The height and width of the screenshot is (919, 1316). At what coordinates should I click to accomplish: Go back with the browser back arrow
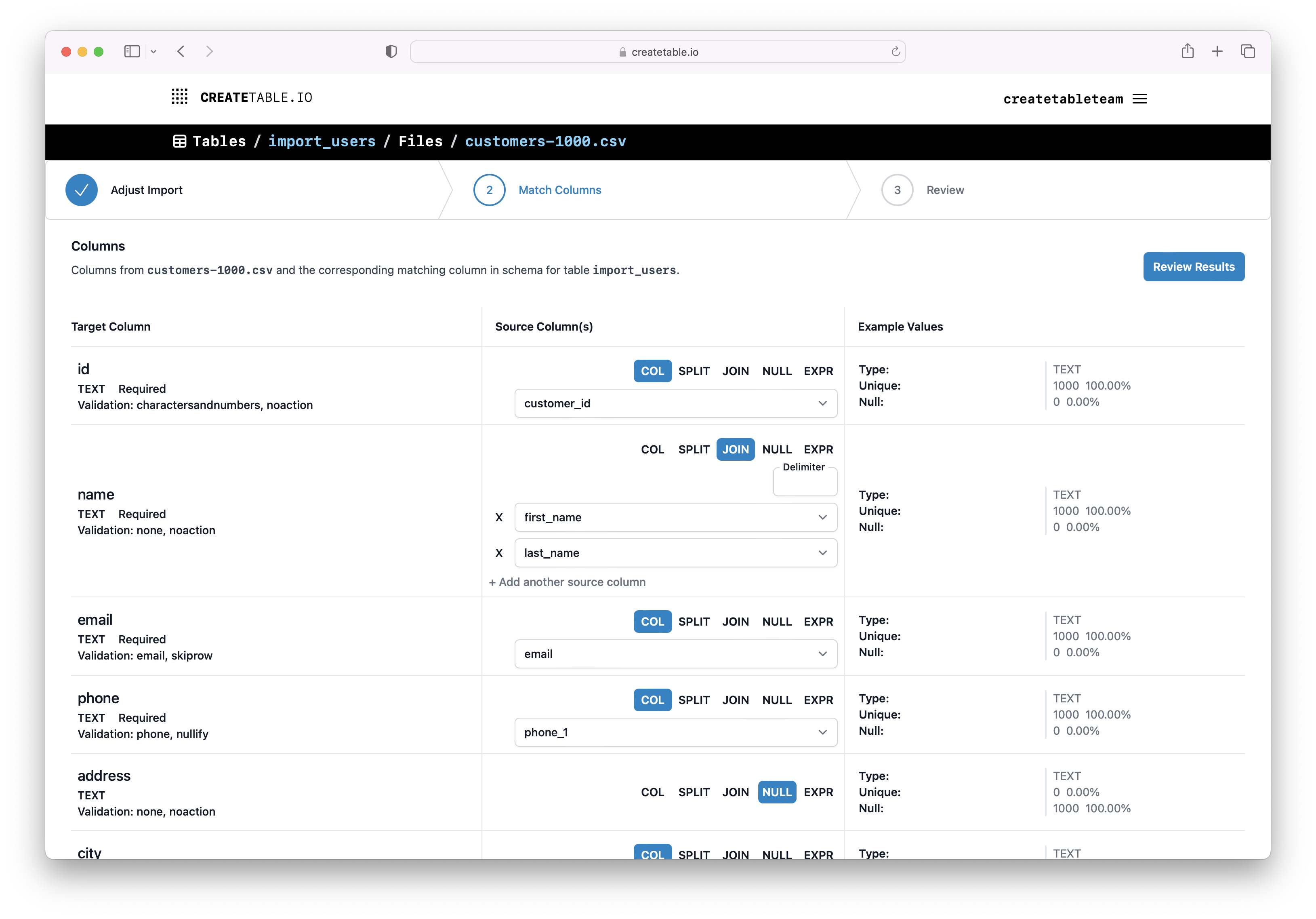[181, 52]
